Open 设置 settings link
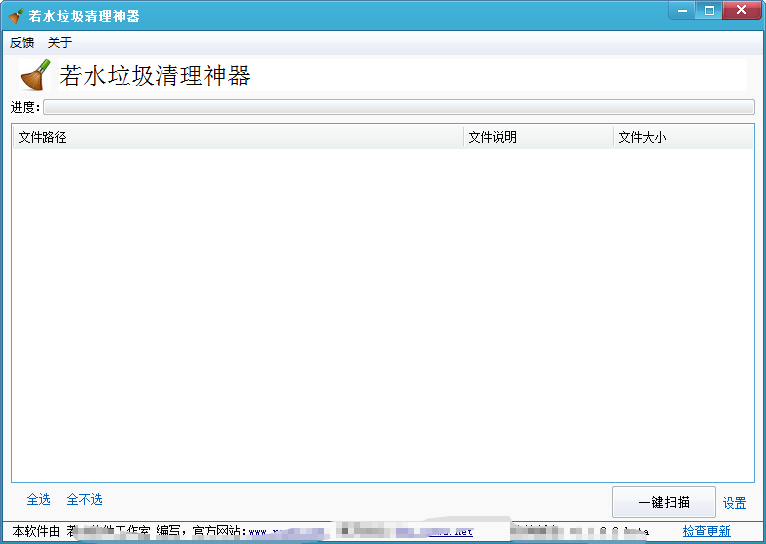Screen dimensions: 766x544 (x=734, y=503)
